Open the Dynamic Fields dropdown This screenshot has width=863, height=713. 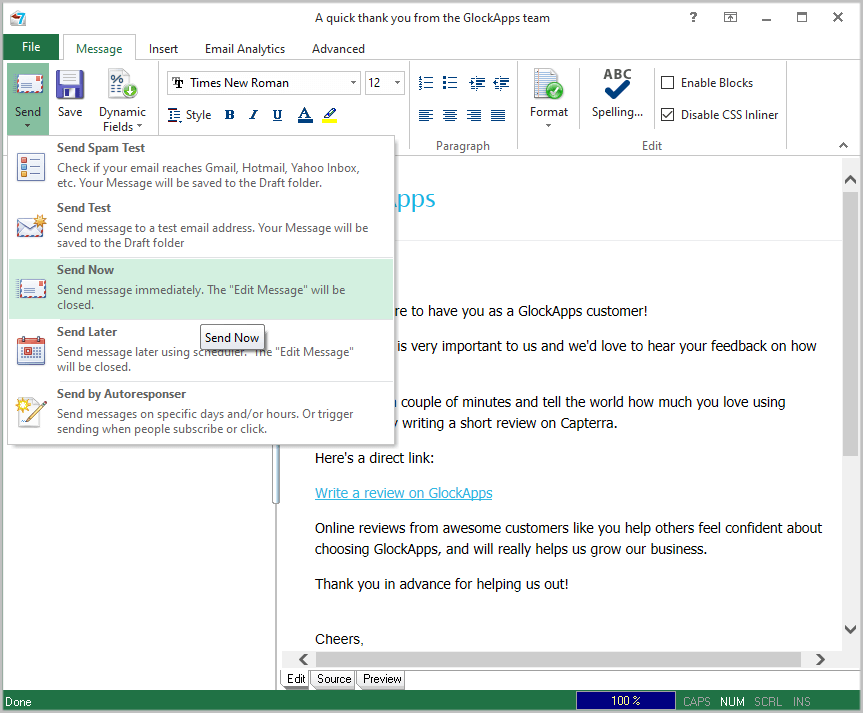tap(122, 100)
